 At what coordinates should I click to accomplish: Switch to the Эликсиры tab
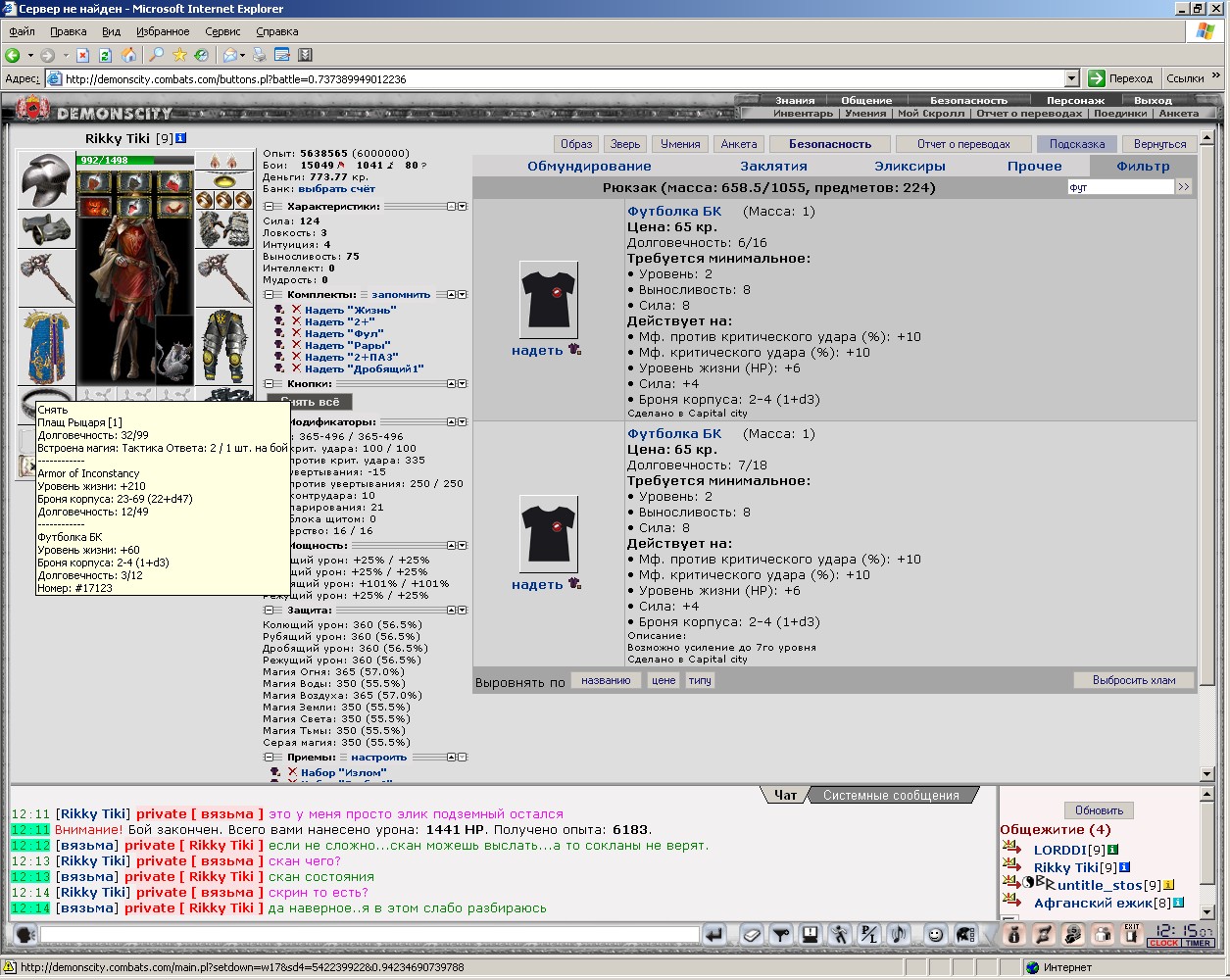(x=910, y=166)
